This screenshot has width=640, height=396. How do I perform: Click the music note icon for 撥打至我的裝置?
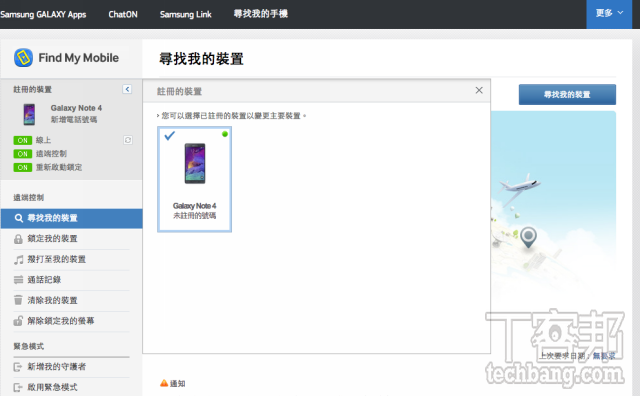18,260
